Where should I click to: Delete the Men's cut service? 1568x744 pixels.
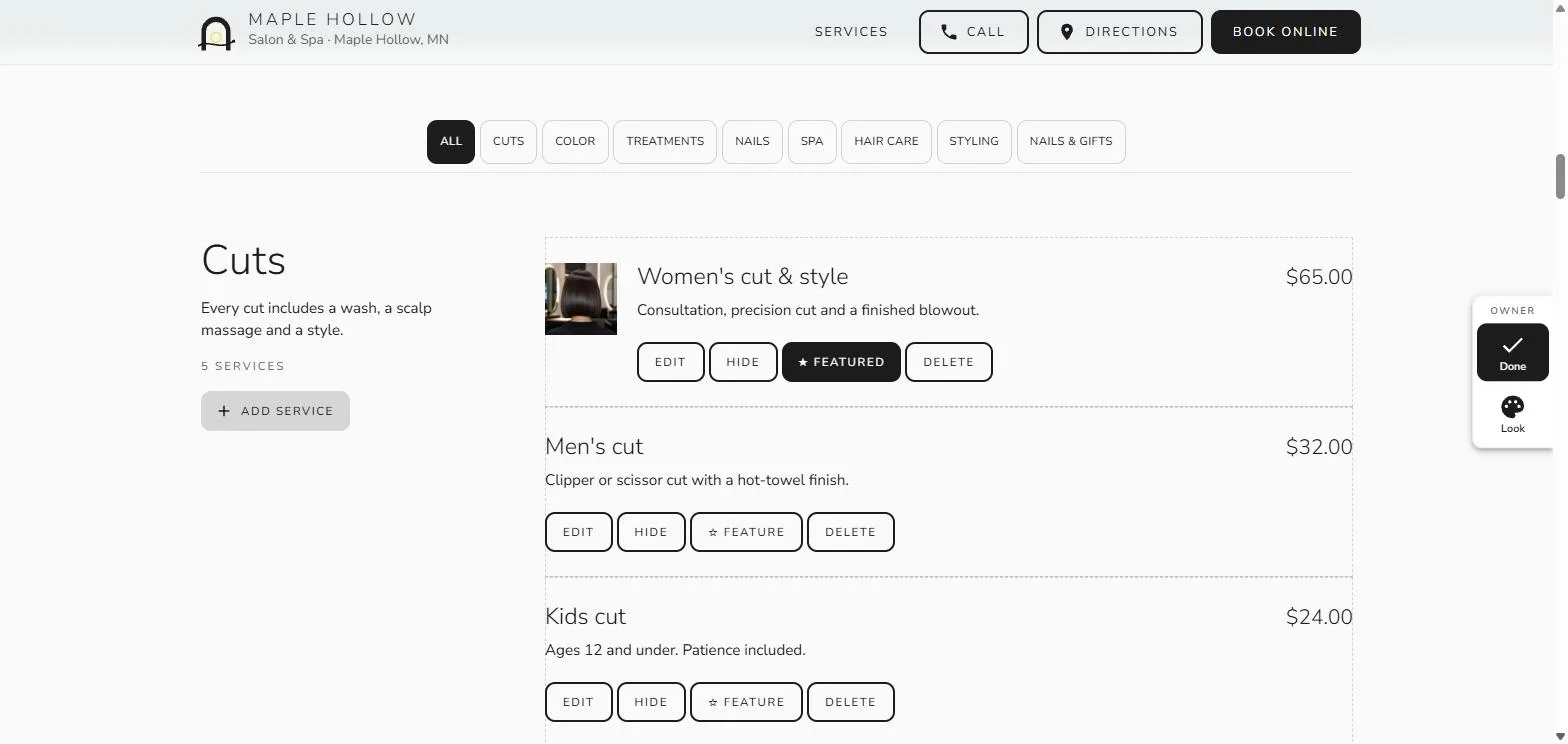[x=850, y=532]
